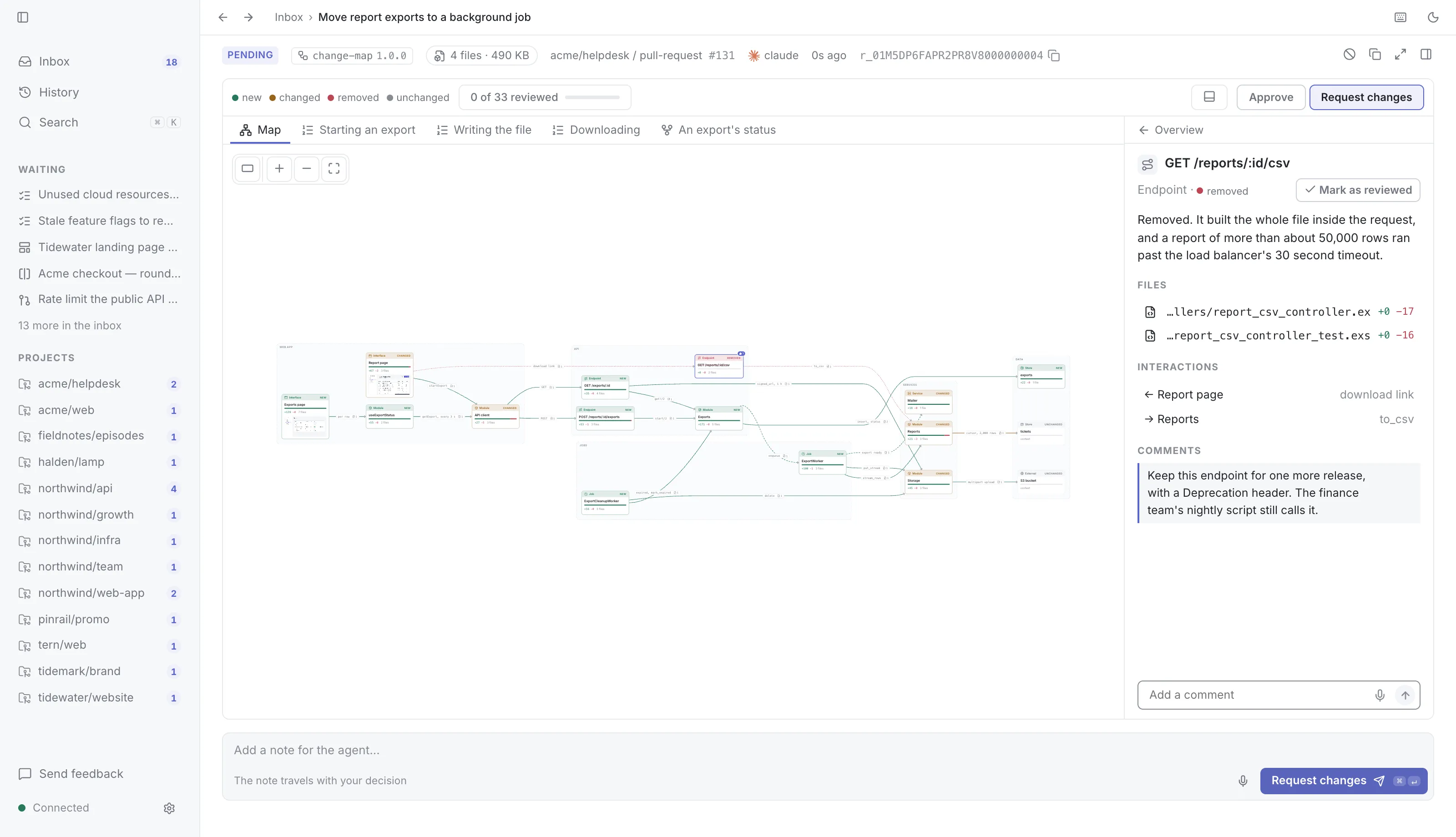Copy the request ID r_01M5DP6FAPR2PR8V8000000004
Image resolution: width=1456 pixels, height=837 pixels.
click(1054, 56)
